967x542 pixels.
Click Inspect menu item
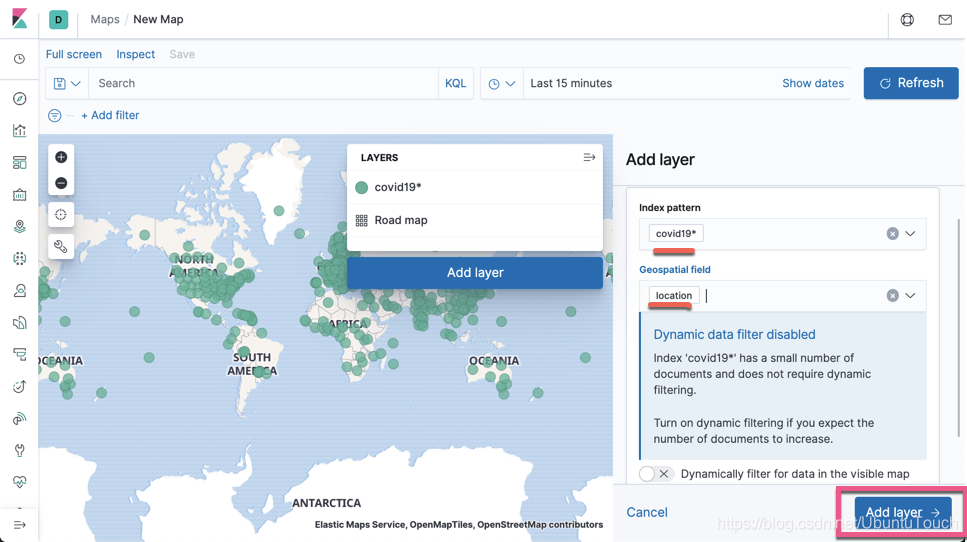(136, 54)
